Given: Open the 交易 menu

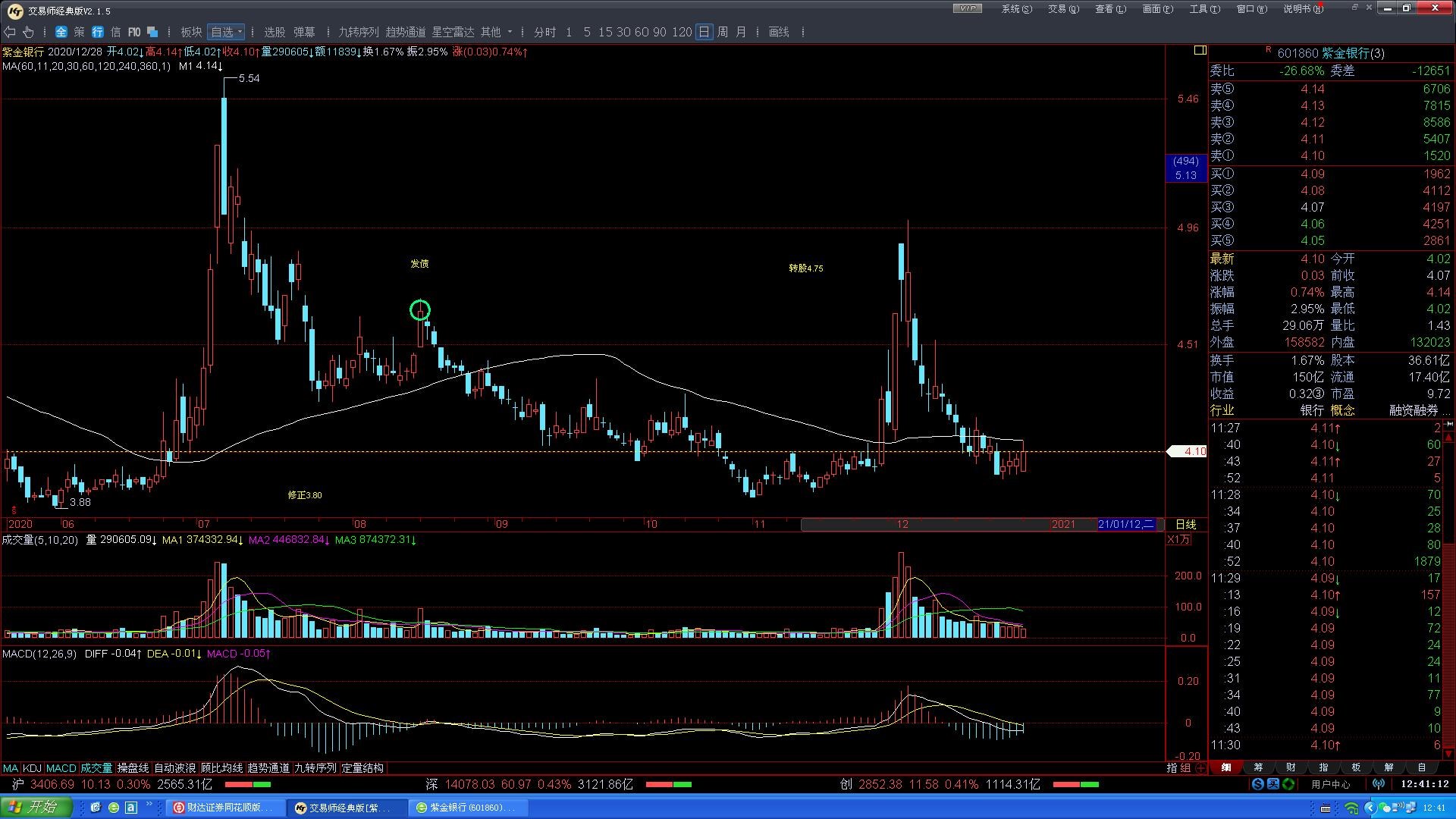Looking at the screenshot, I should tap(1063, 9).
